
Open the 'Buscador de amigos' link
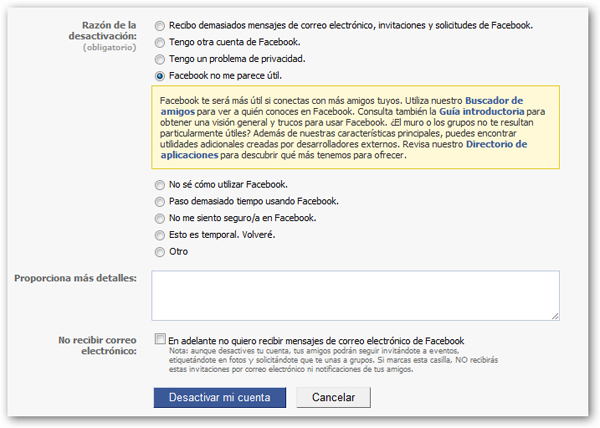(494, 101)
